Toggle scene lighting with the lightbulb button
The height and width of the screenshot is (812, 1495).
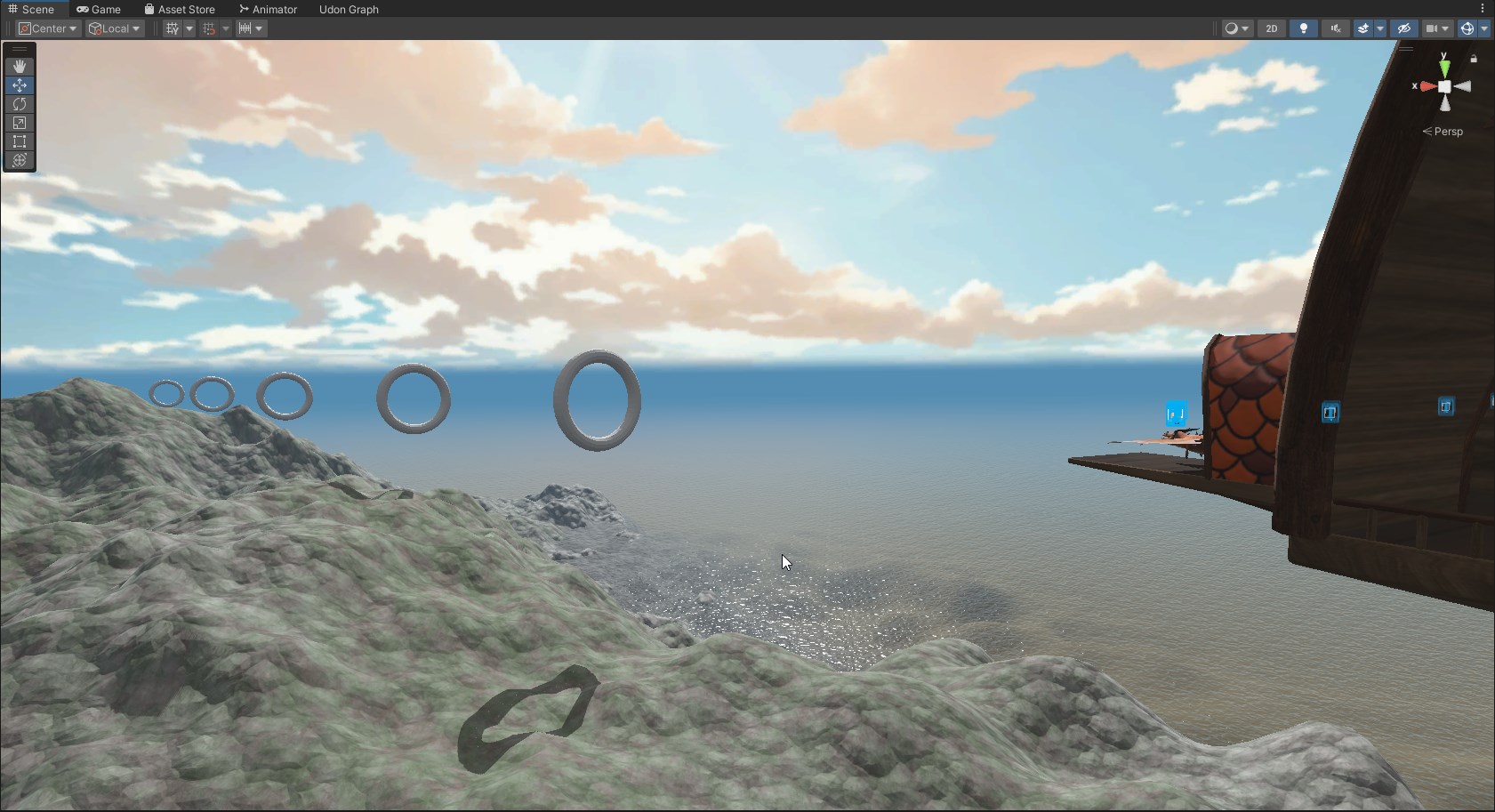[1304, 28]
